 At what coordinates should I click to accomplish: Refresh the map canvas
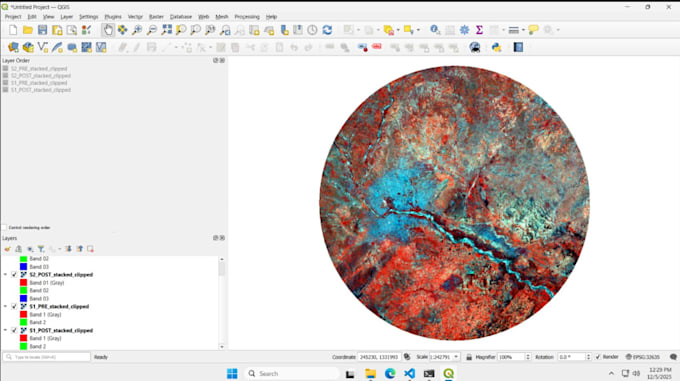click(x=327, y=30)
